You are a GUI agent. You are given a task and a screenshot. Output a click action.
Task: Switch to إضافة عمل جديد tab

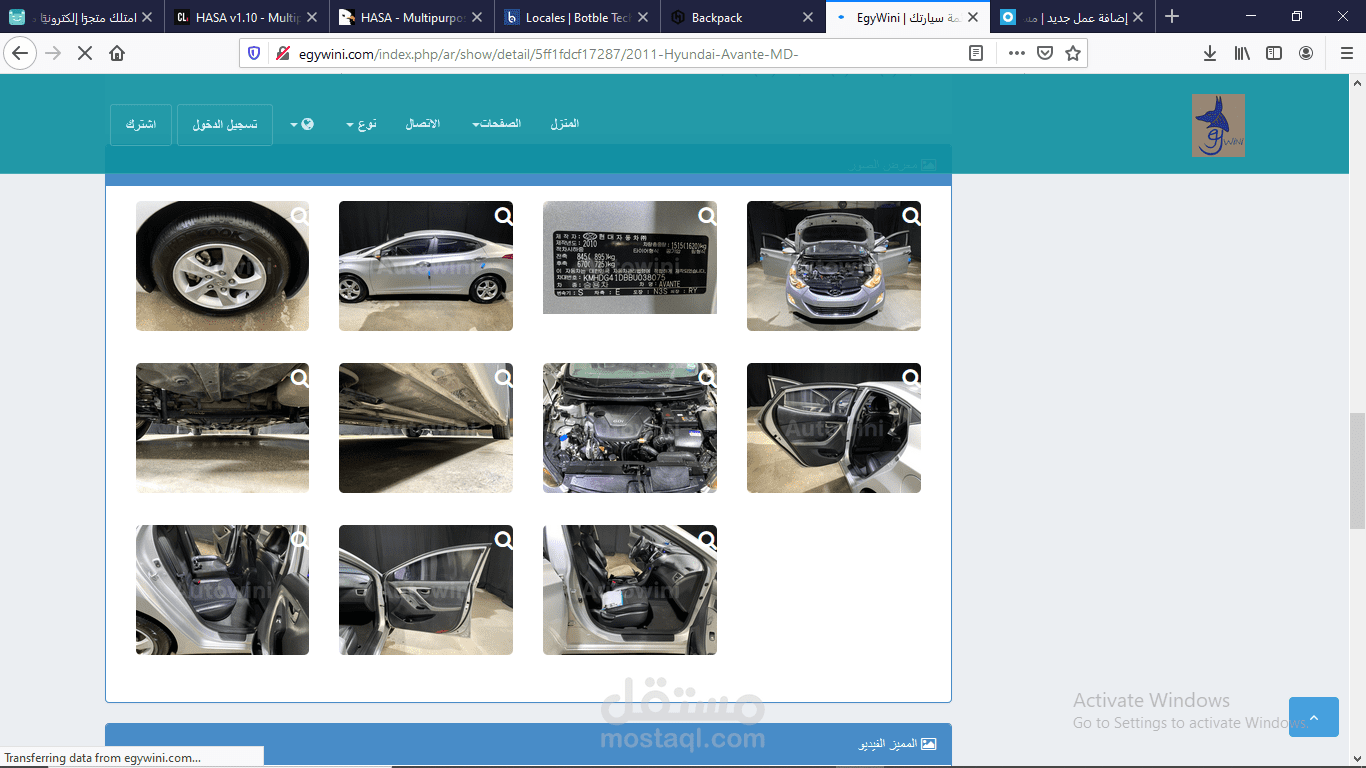click(1072, 17)
